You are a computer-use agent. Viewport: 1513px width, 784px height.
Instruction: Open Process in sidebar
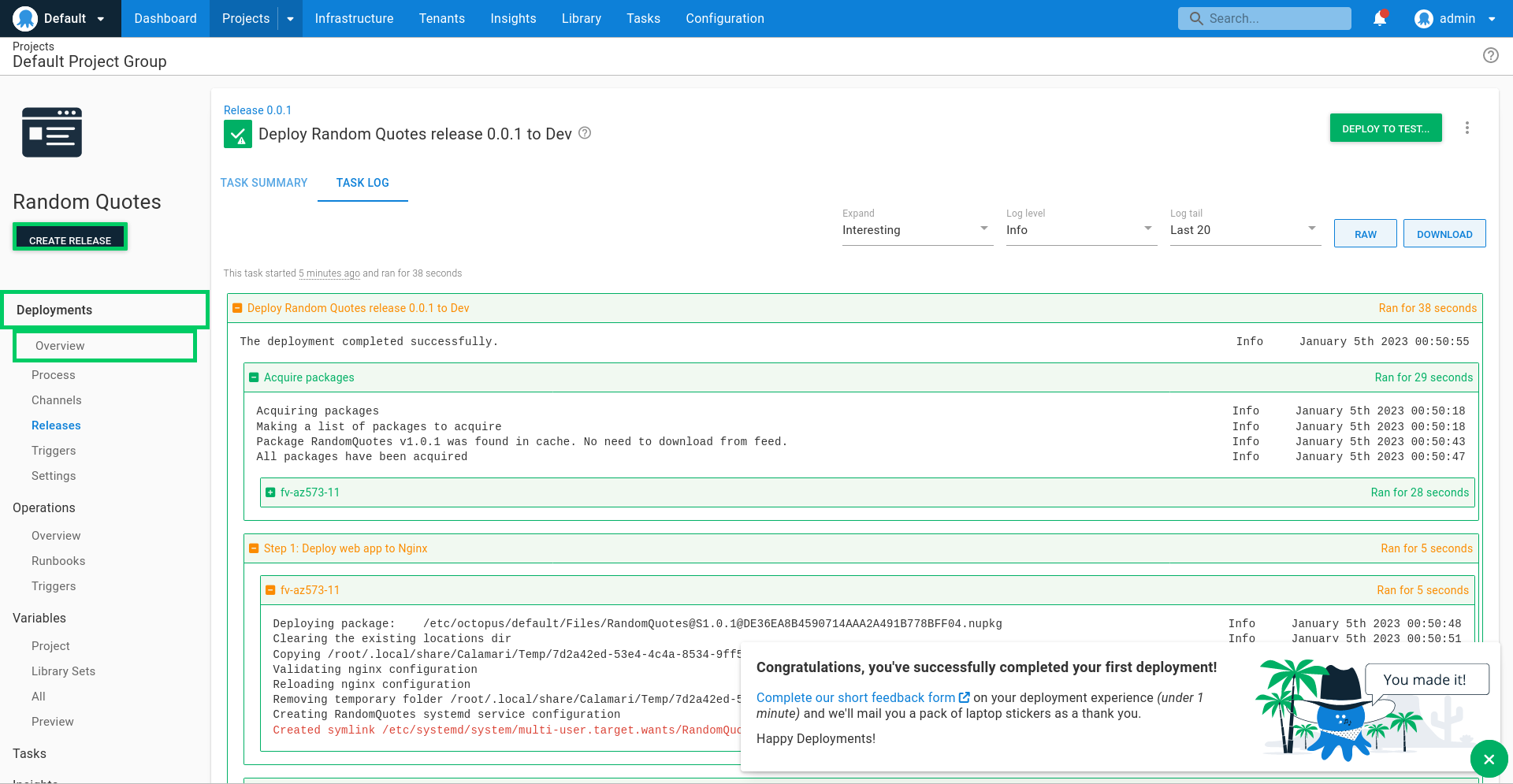click(x=54, y=375)
